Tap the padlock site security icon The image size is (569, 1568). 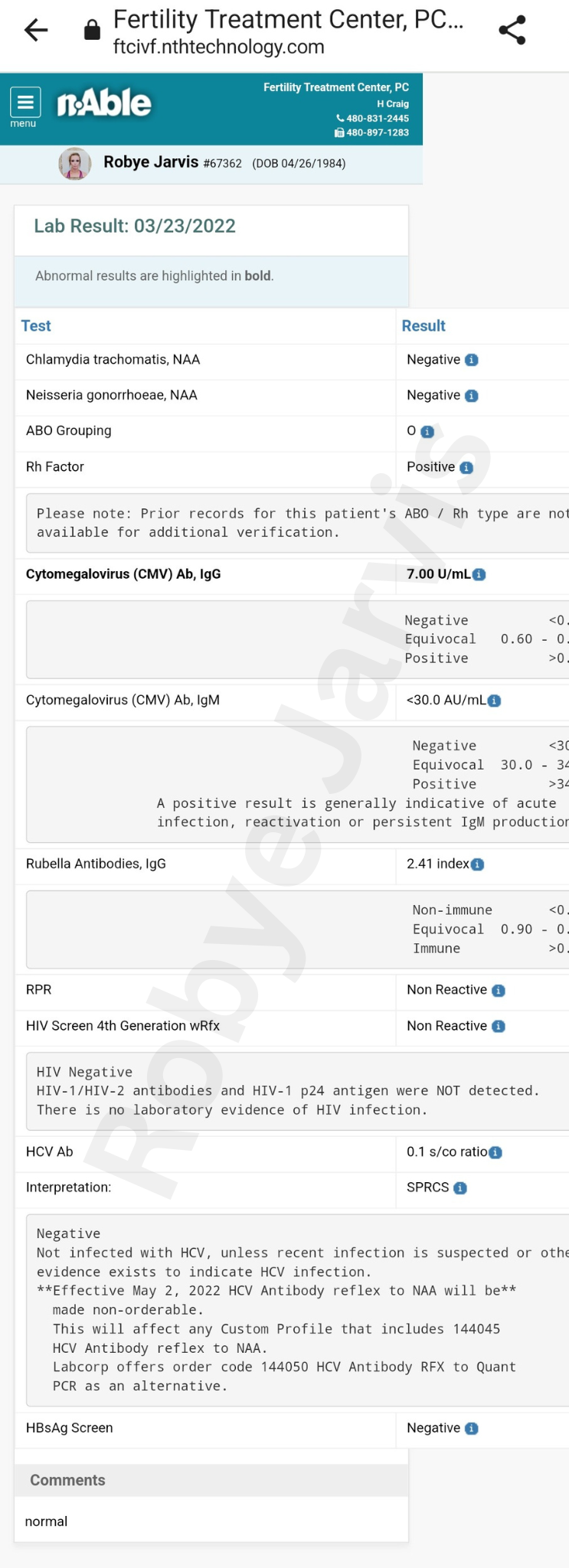92,31
